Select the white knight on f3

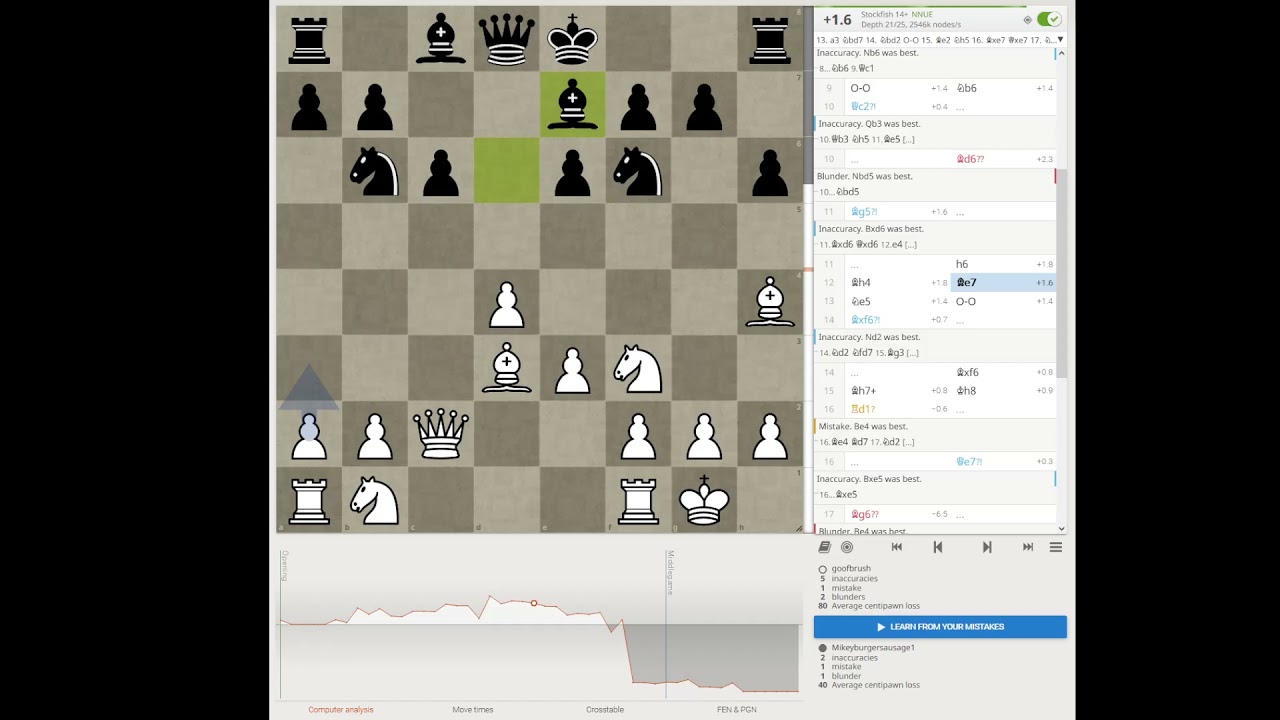638,368
